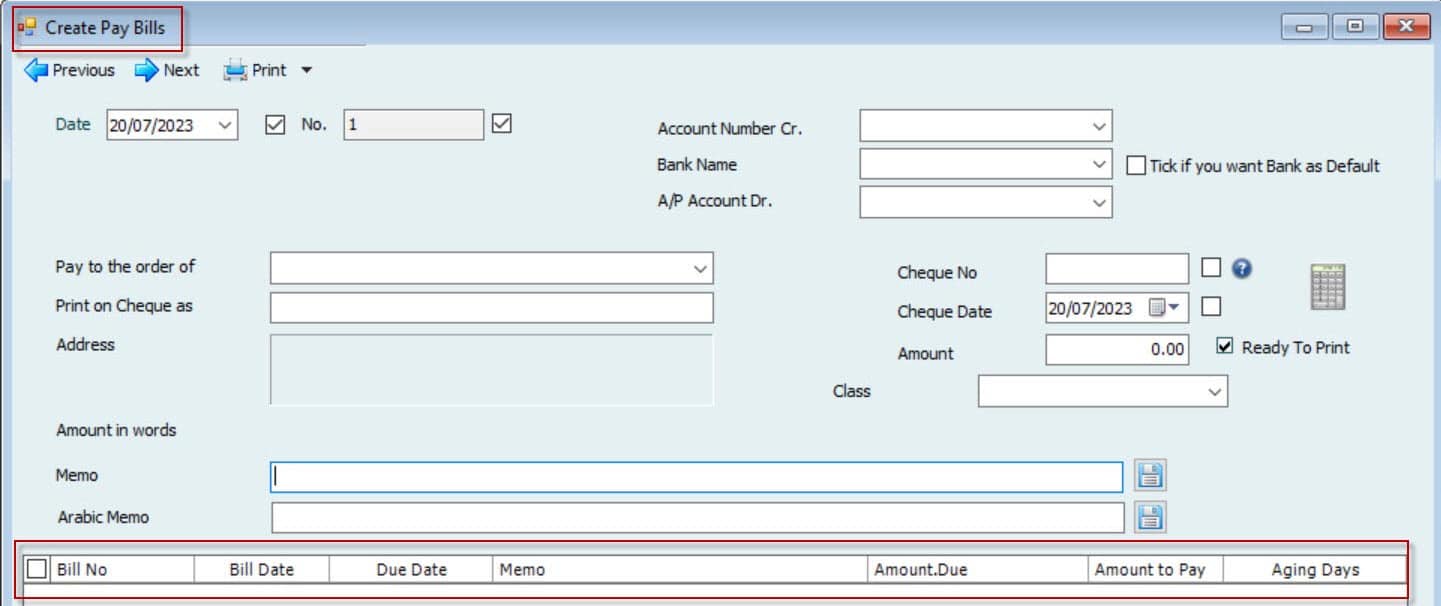Minimize the Create Pay Bills window
Screen dimensions: 1441x606
[x=1305, y=28]
